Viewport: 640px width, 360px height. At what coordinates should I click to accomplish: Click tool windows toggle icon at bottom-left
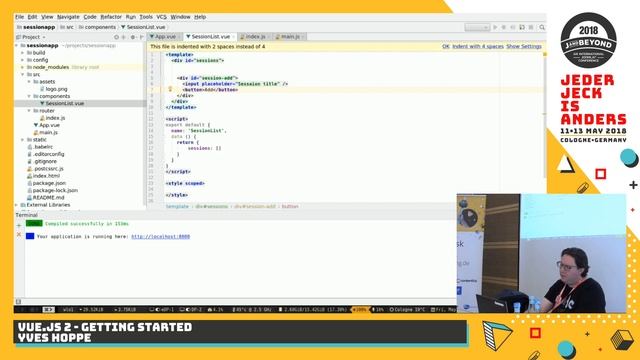pyautogui.click(x=18, y=302)
